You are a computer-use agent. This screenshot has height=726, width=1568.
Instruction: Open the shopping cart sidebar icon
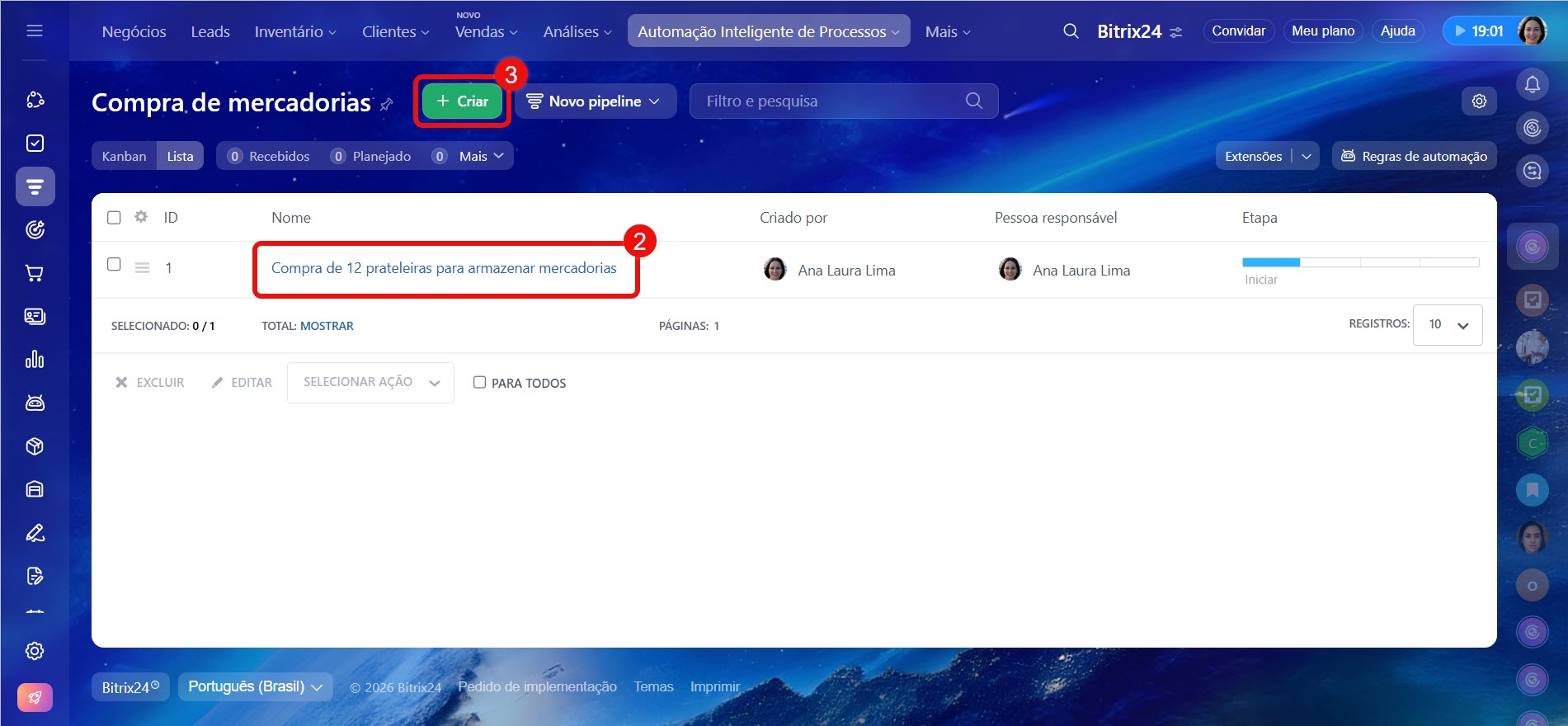tap(35, 273)
